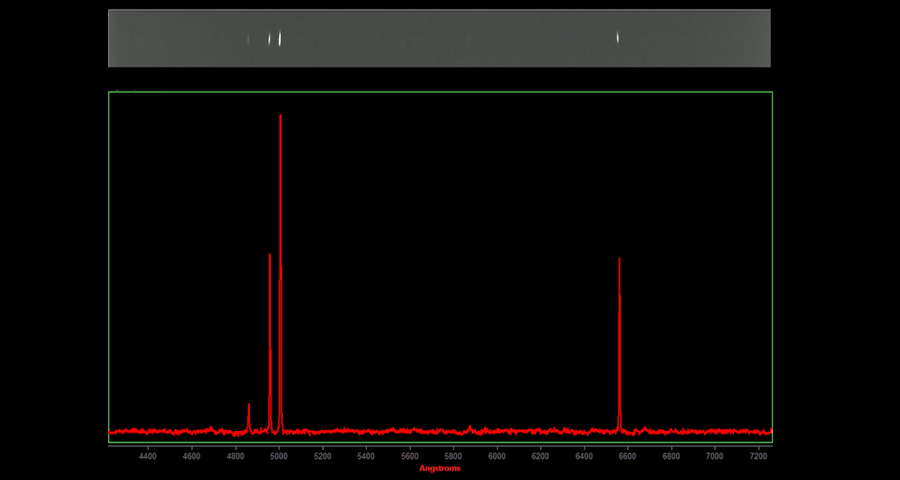
Task: Click the isolated right line in spectrum strip
Action: tap(618, 38)
